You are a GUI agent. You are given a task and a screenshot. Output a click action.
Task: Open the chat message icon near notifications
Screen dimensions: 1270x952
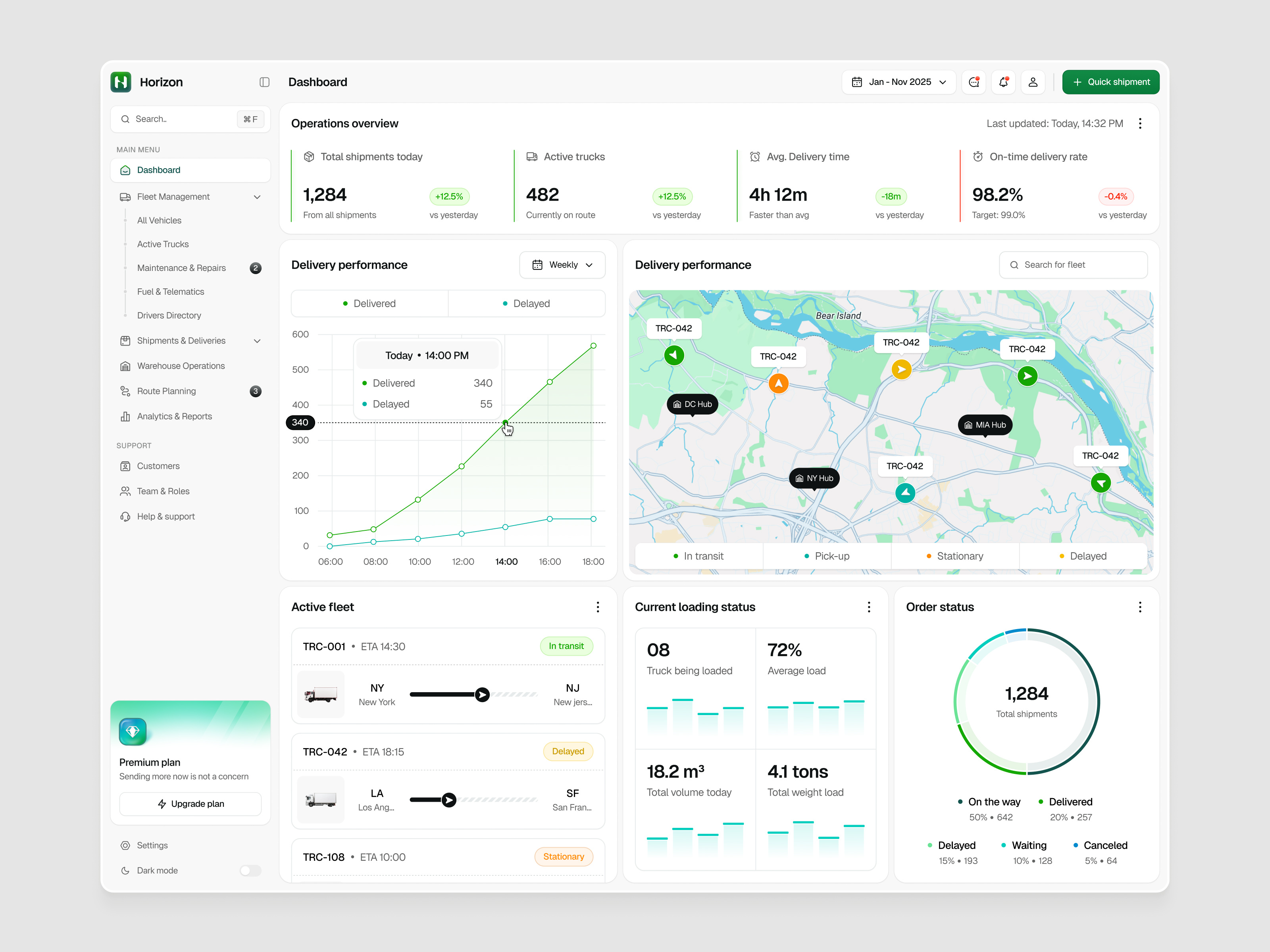974,82
